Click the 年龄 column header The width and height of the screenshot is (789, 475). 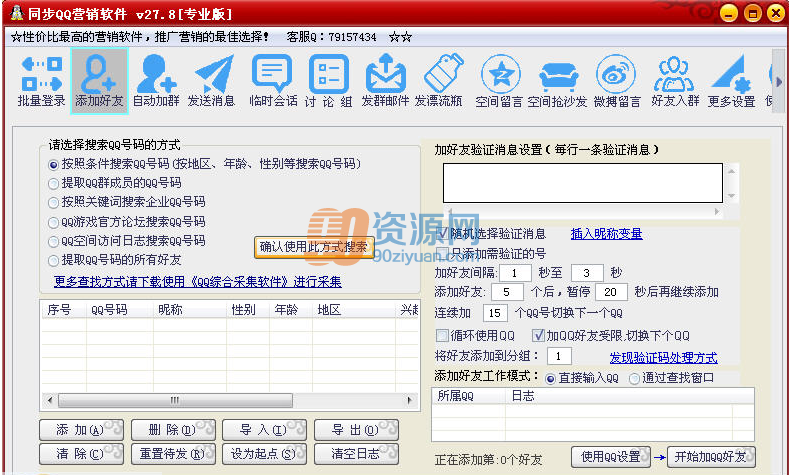click(x=291, y=309)
